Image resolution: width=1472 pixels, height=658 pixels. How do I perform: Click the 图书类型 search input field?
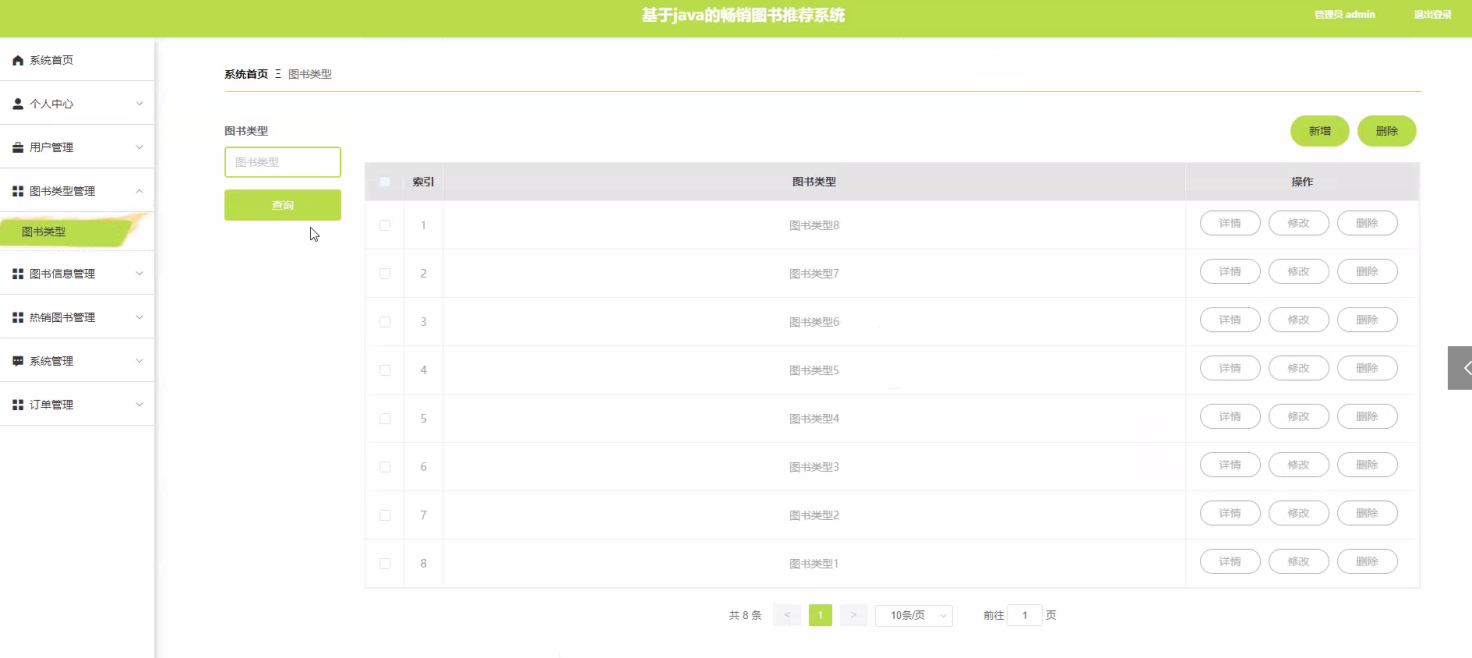(x=282, y=161)
